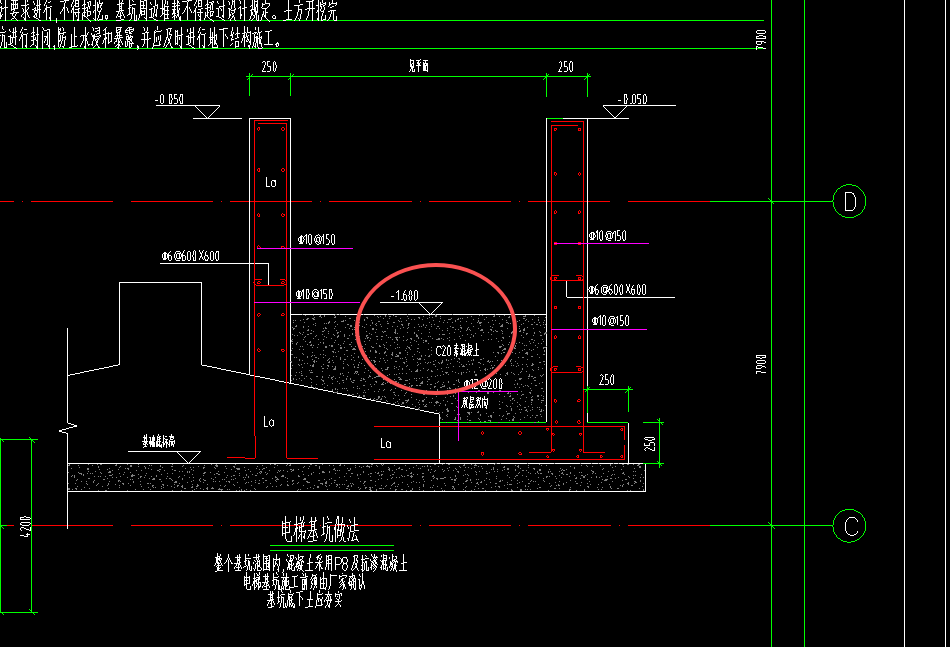The height and width of the screenshot is (647, 950).
Task: Click the elevation triangle marker under -1.680
Action: click(x=430, y=308)
